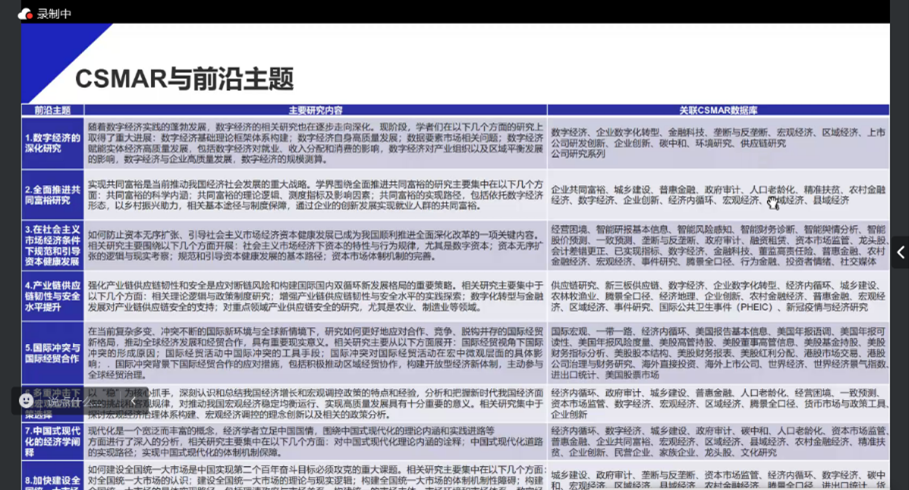Select the 4.产业链供应链韧性 topic cell
The image size is (909, 490).
tap(52, 297)
